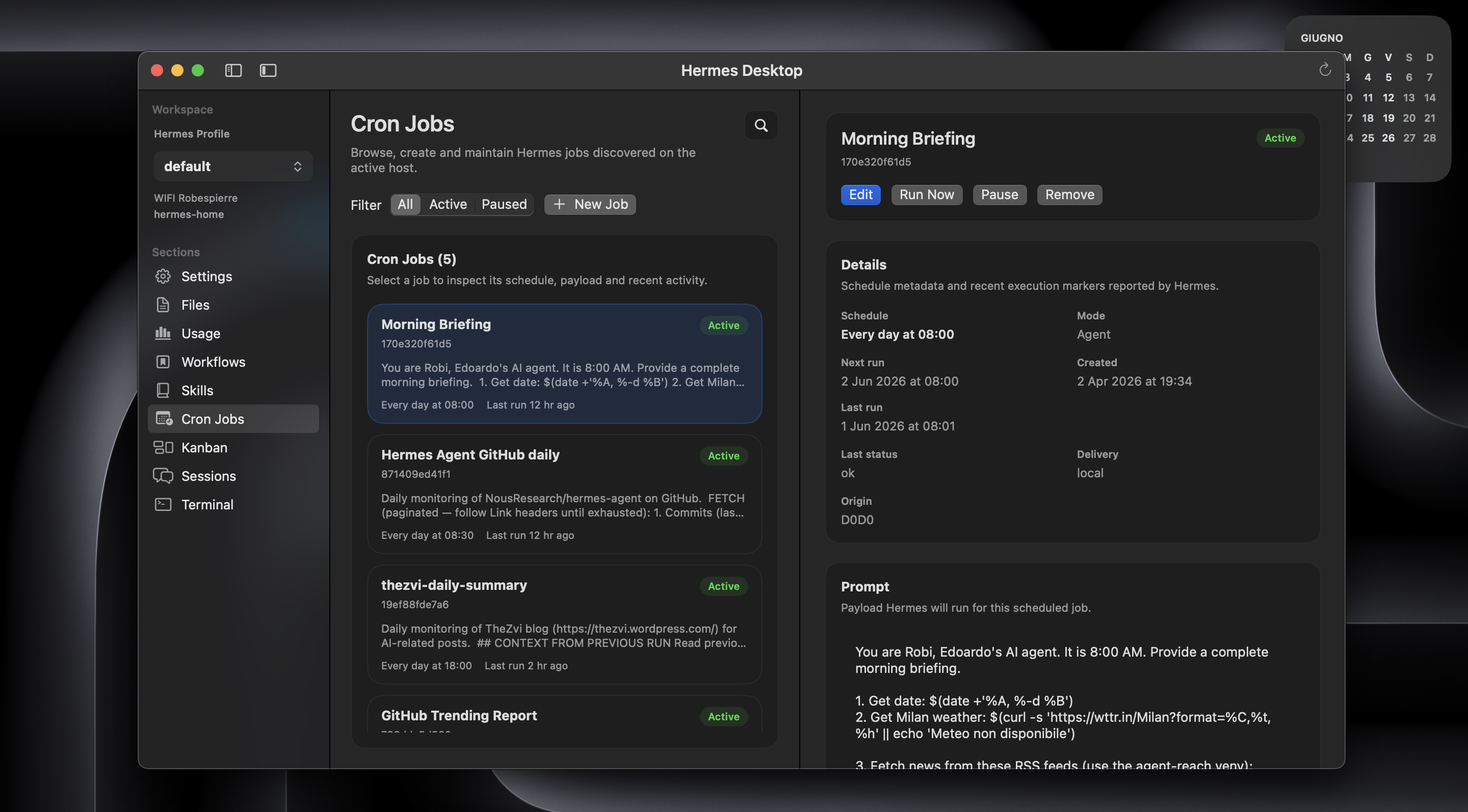1468x812 pixels.
Task: Click day 19 in GIUGNO calendar widget
Action: click(x=1388, y=118)
